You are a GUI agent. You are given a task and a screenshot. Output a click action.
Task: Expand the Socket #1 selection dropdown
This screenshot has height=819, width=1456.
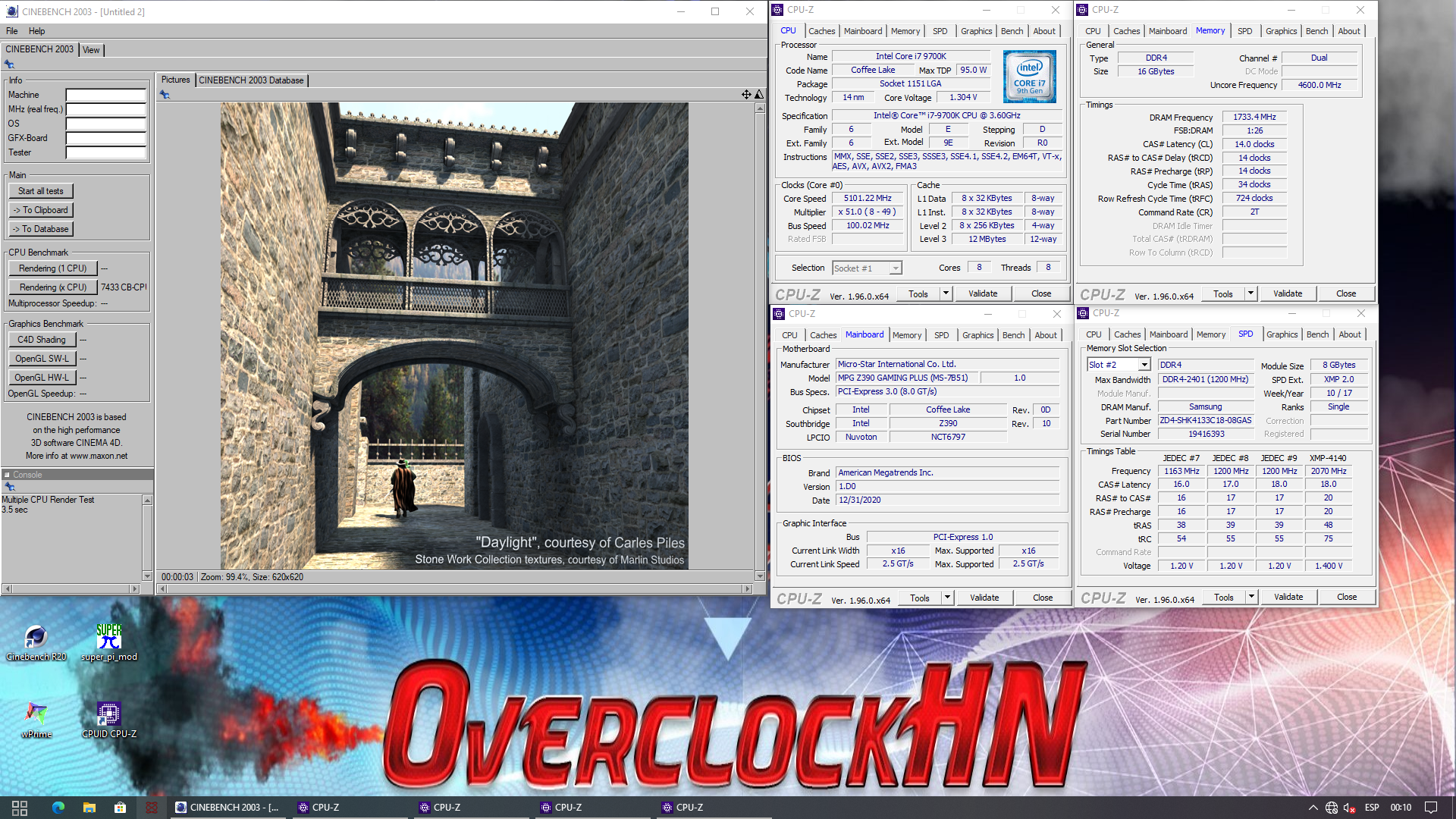[x=896, y=268]
